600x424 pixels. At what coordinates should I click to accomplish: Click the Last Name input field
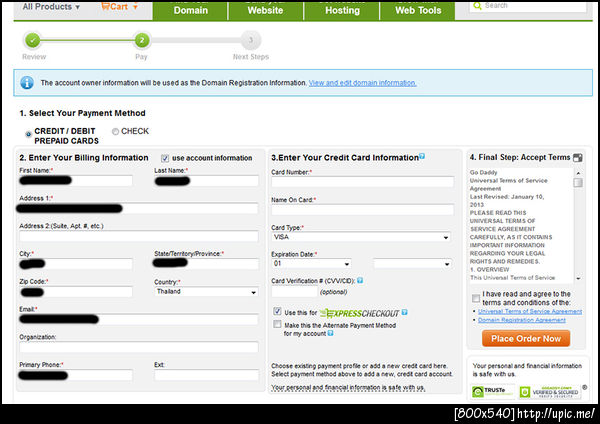point(206,181)
